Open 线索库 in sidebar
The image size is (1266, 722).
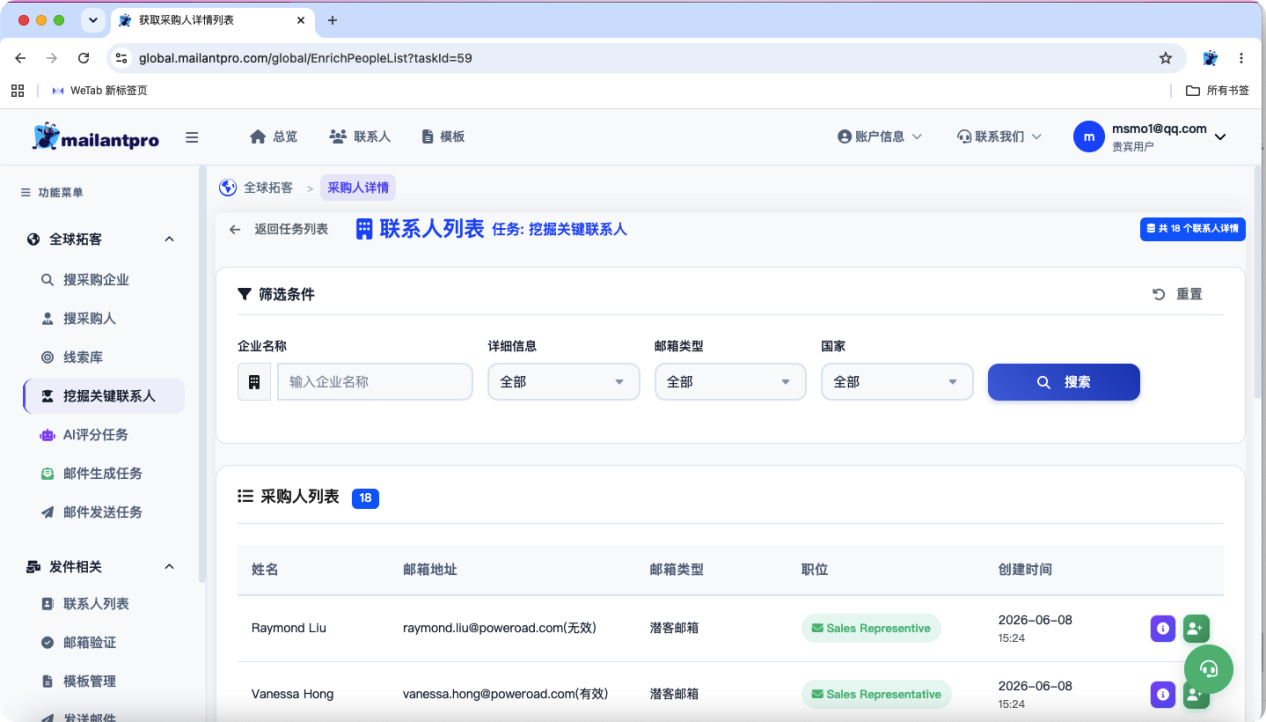83,357
